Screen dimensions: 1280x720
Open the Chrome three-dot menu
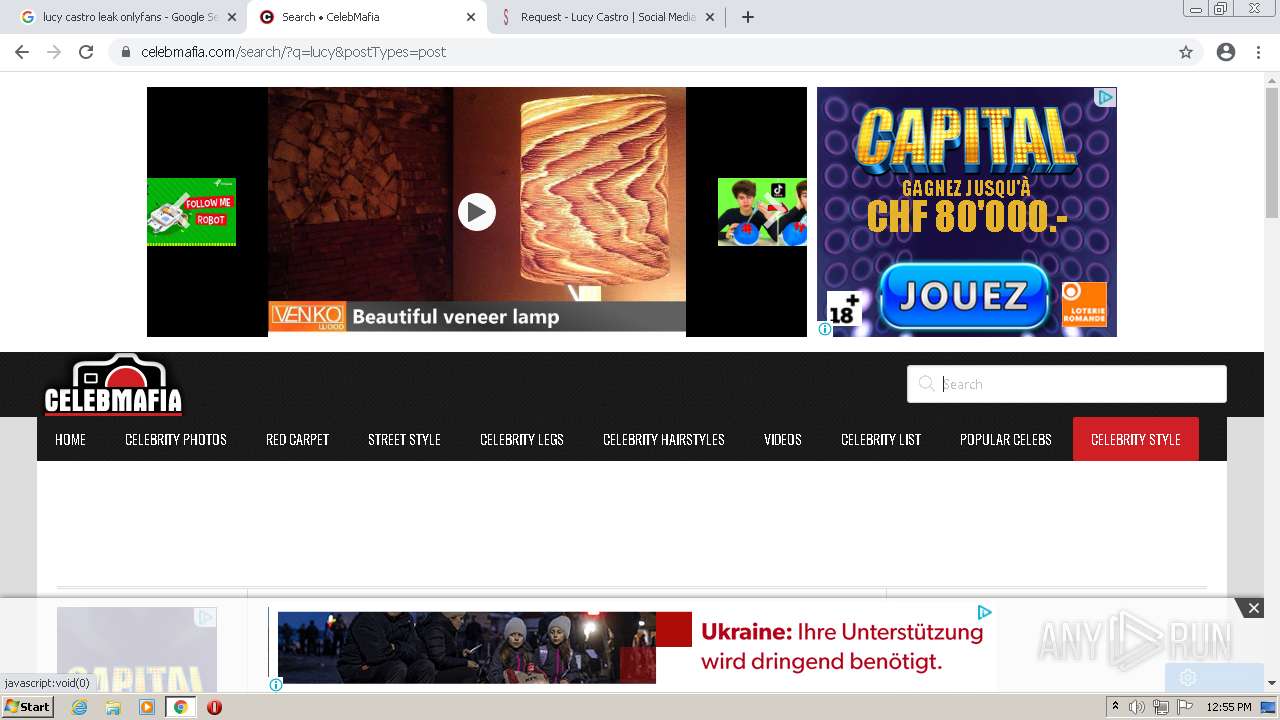1258,52
